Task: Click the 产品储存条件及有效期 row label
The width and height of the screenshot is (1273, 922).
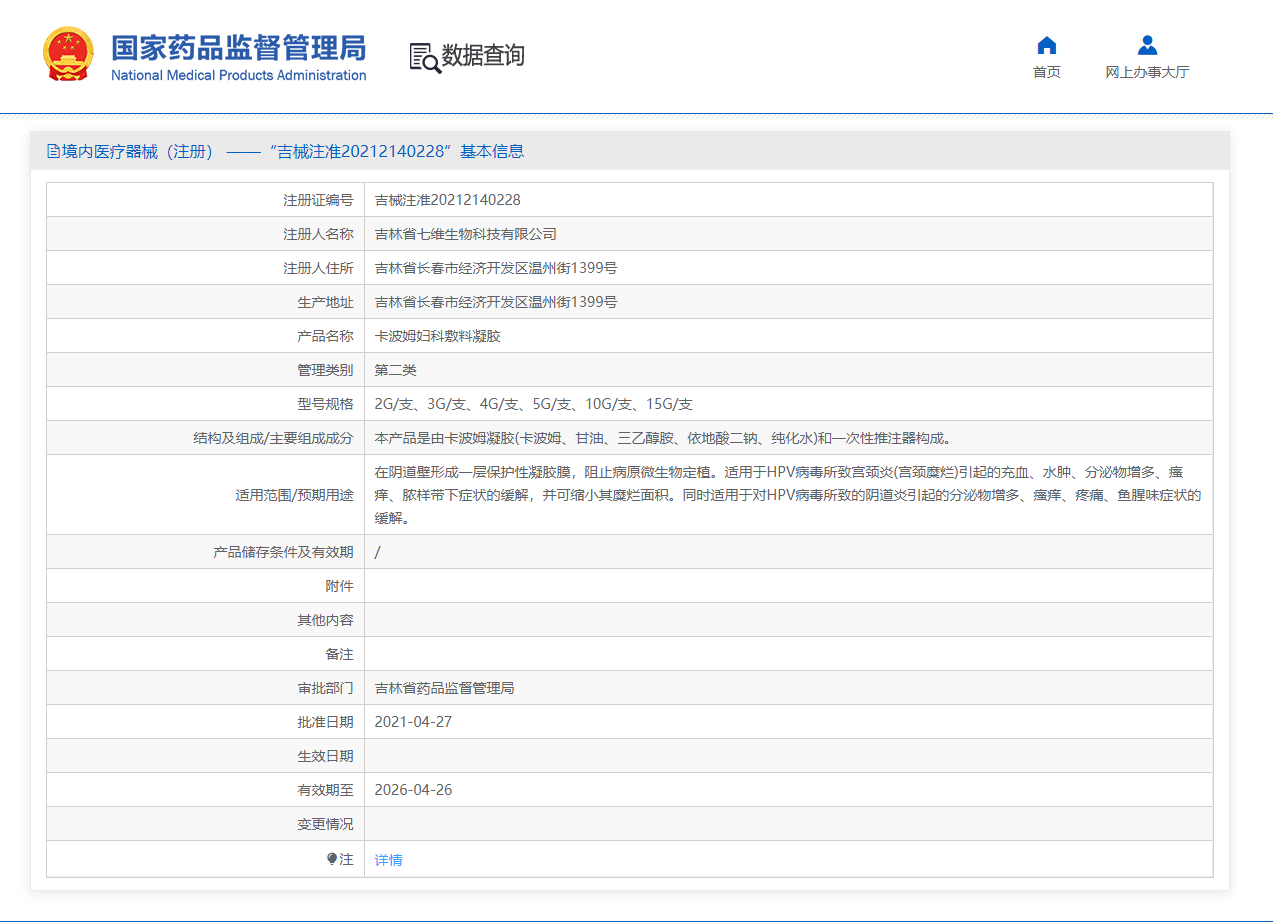Action: [283, 552]
